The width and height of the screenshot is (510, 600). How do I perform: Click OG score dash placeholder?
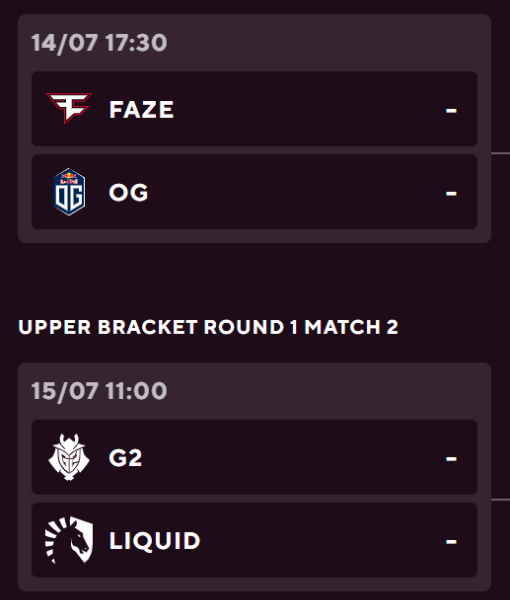click(451, 193)
